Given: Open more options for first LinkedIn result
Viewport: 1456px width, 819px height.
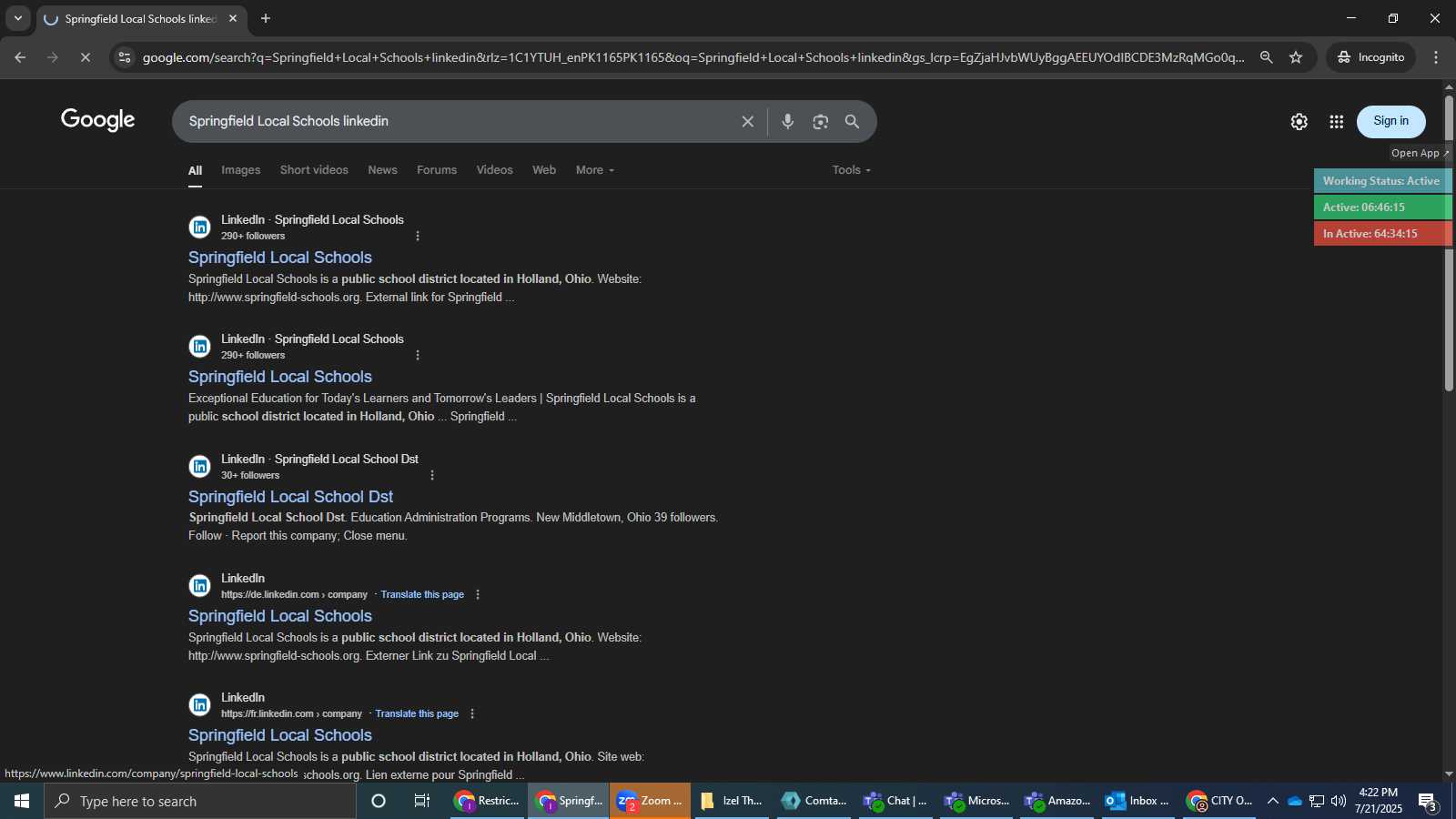Looking at the screenshot, I should 418,236.
